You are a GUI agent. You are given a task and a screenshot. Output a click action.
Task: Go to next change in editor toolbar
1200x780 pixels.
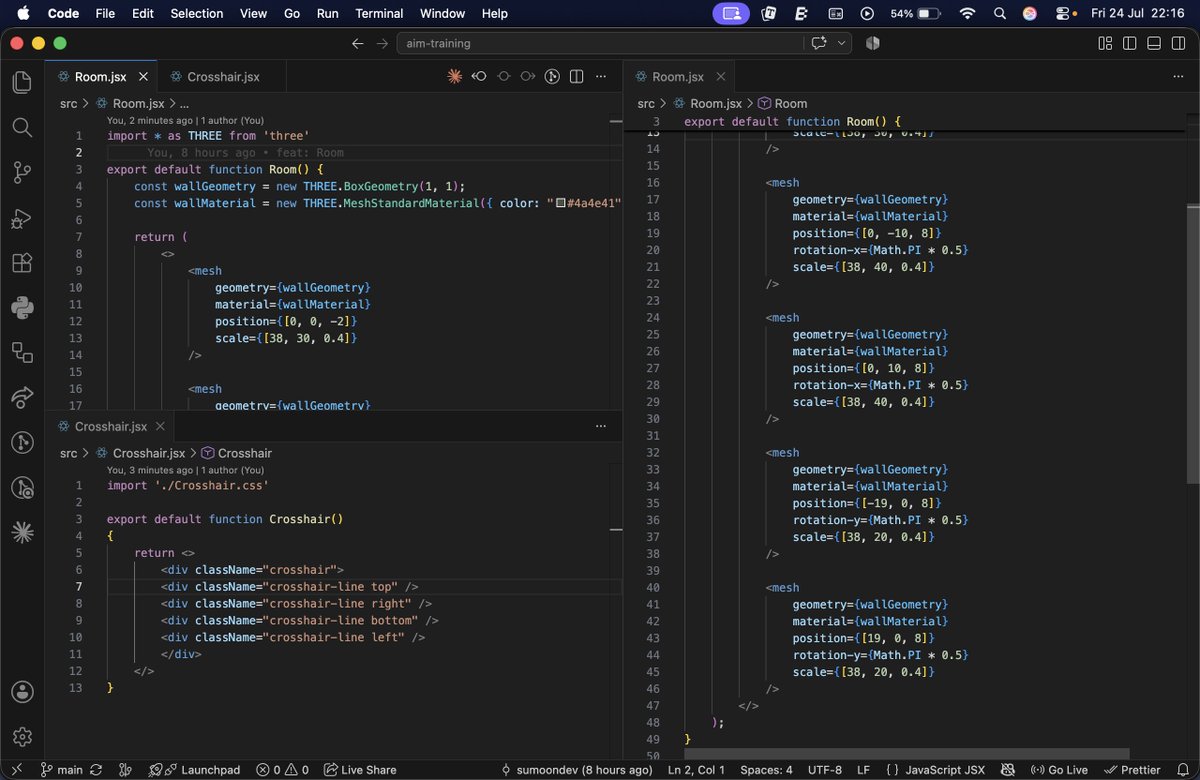coord(528,76)
